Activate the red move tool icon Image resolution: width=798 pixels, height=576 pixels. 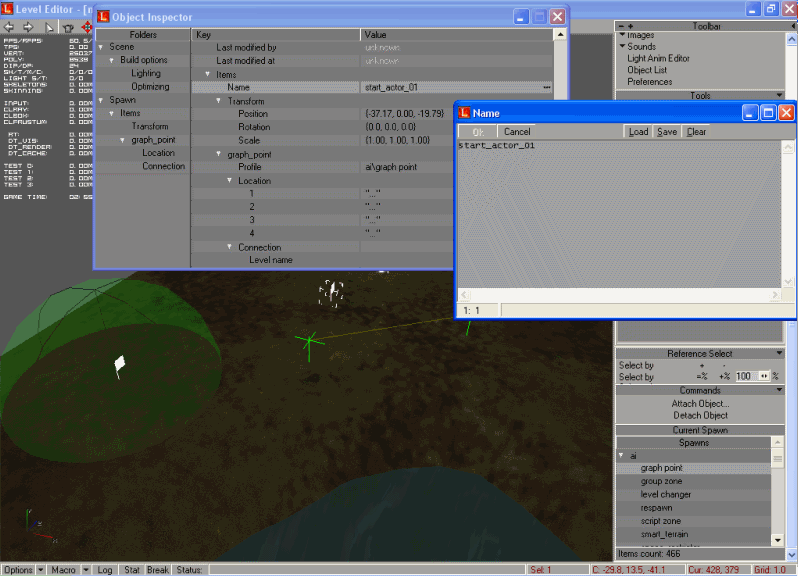tap(87, 27)
